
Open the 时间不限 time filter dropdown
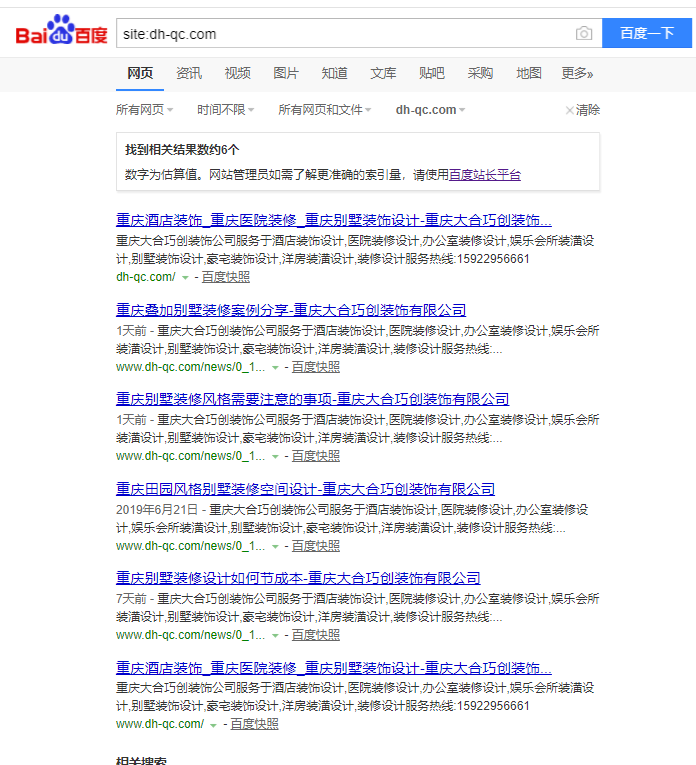[225, 110]
